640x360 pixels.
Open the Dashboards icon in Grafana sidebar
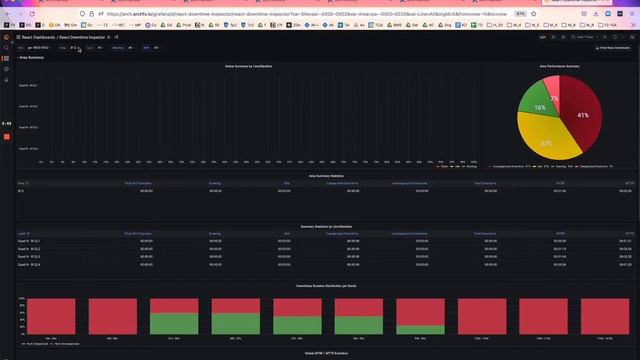coord(6,58)
